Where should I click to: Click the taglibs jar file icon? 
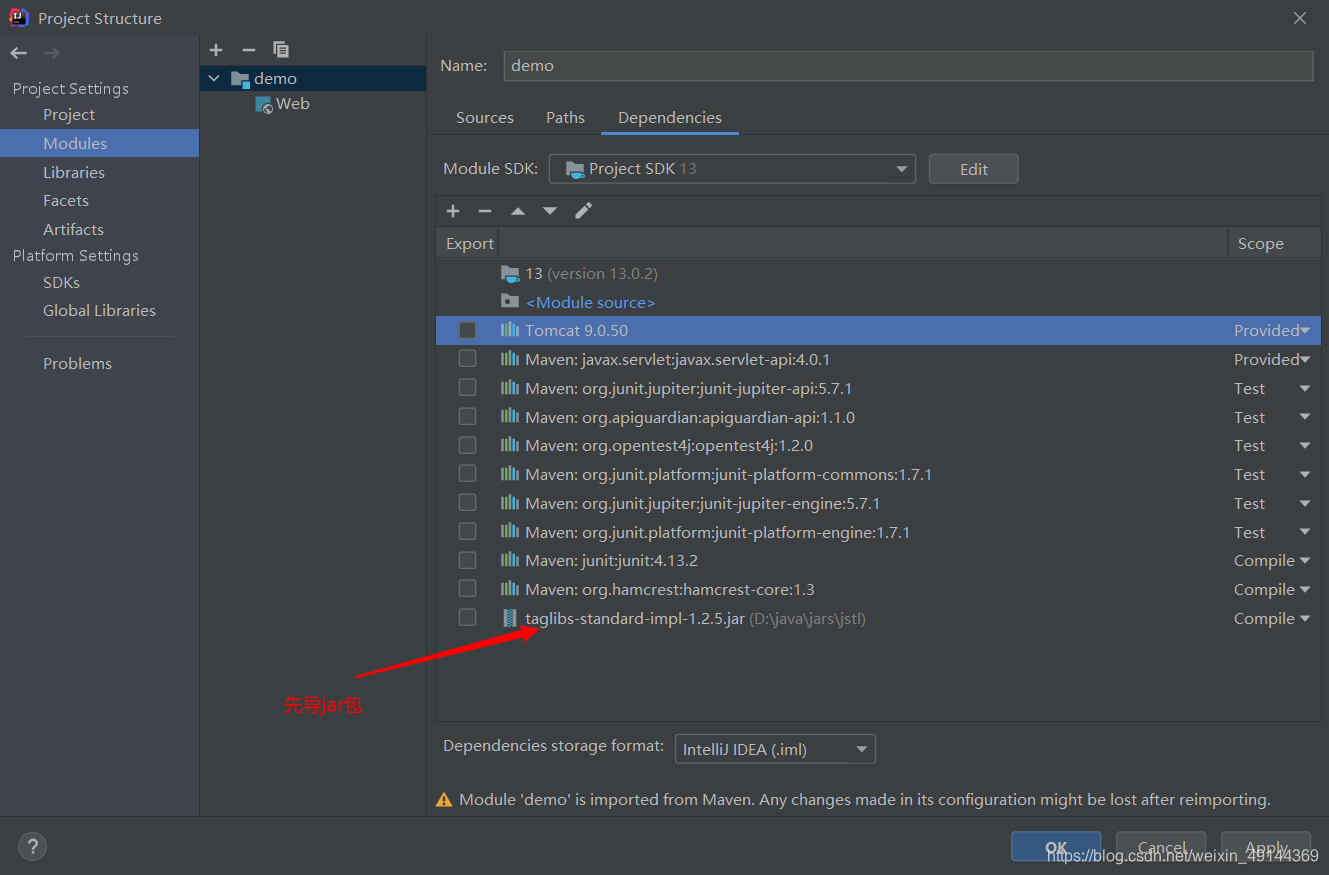(510, 618)
